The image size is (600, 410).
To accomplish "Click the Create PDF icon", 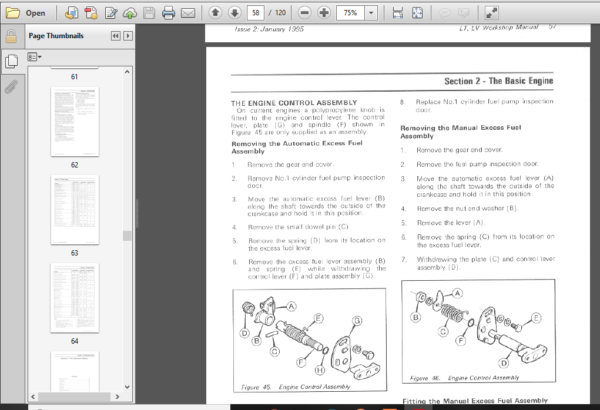I will click(72, 13).
